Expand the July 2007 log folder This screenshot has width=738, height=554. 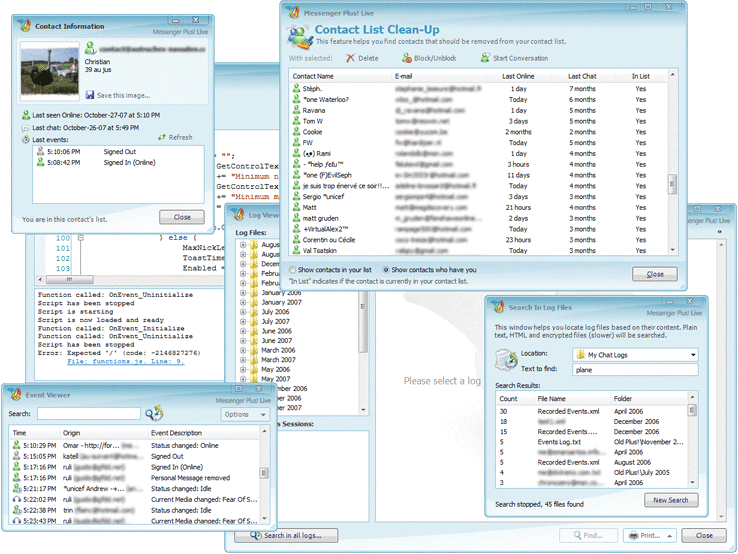(x=243, y=321)
